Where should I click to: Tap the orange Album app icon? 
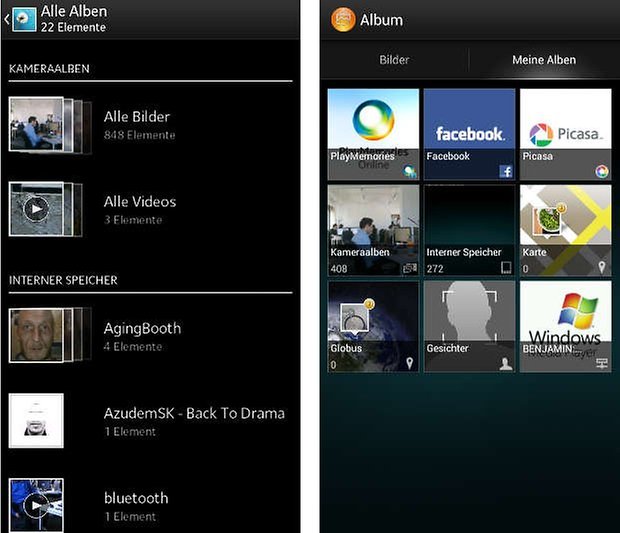point(343,19)
